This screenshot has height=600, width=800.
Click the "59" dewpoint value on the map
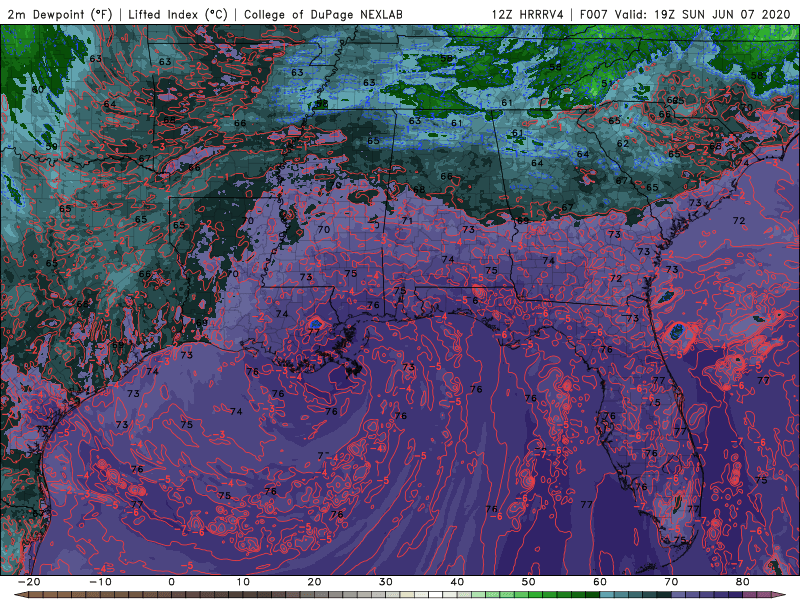coord(52,146)
